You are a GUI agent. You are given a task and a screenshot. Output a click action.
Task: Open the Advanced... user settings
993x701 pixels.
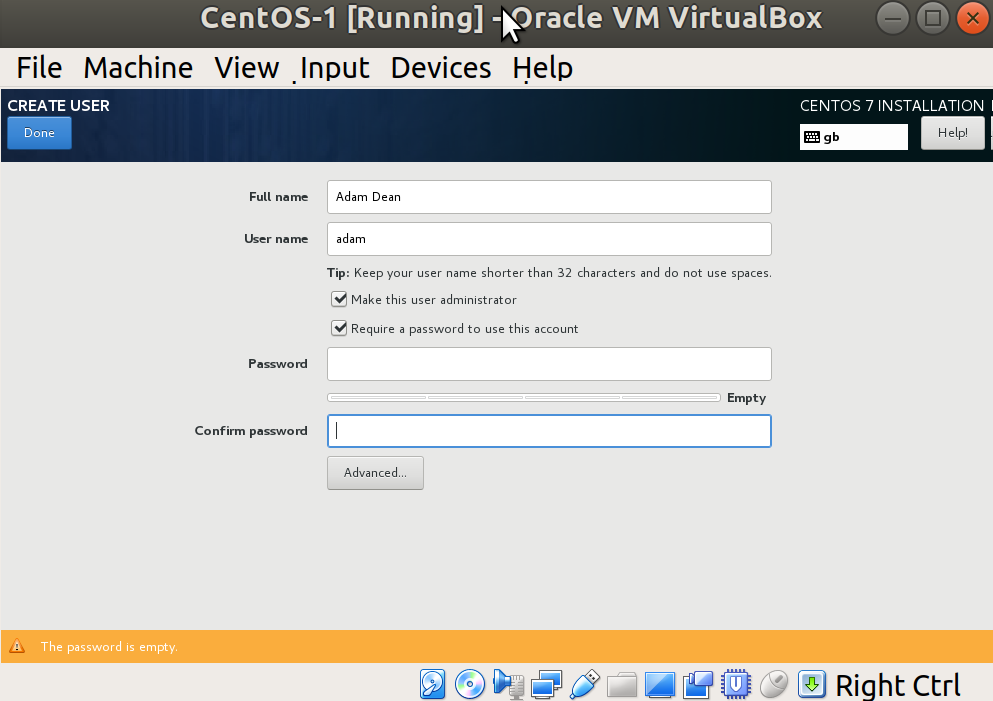click(x=376, y=473)
